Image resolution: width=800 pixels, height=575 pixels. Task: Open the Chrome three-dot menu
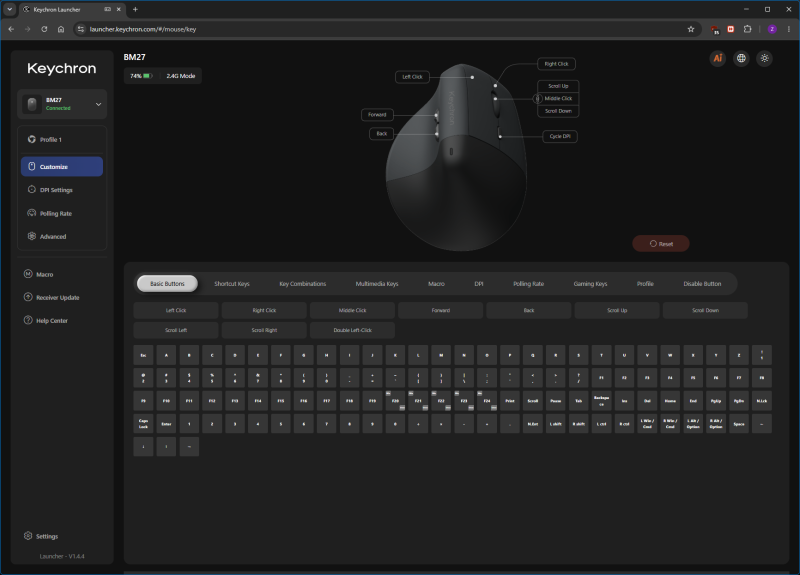[789, 29]
